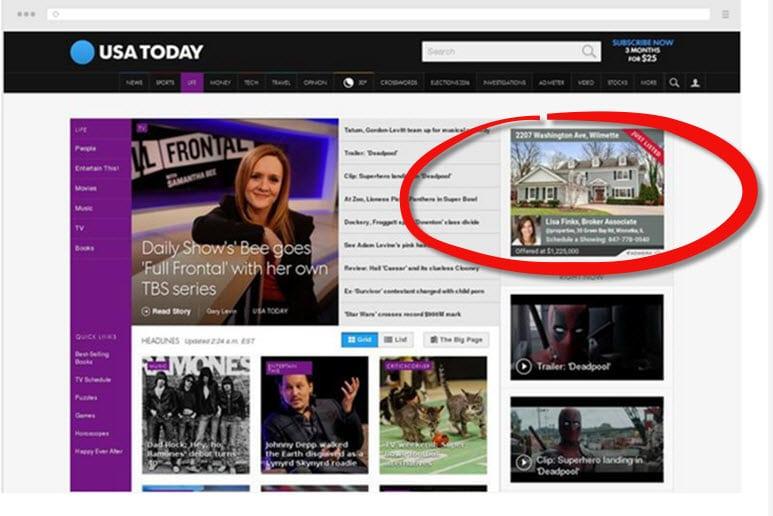The height and width of the screenshot is (516, 773).
Task: Expand the MORE navigation menu
Action: (x=649, y=83)
